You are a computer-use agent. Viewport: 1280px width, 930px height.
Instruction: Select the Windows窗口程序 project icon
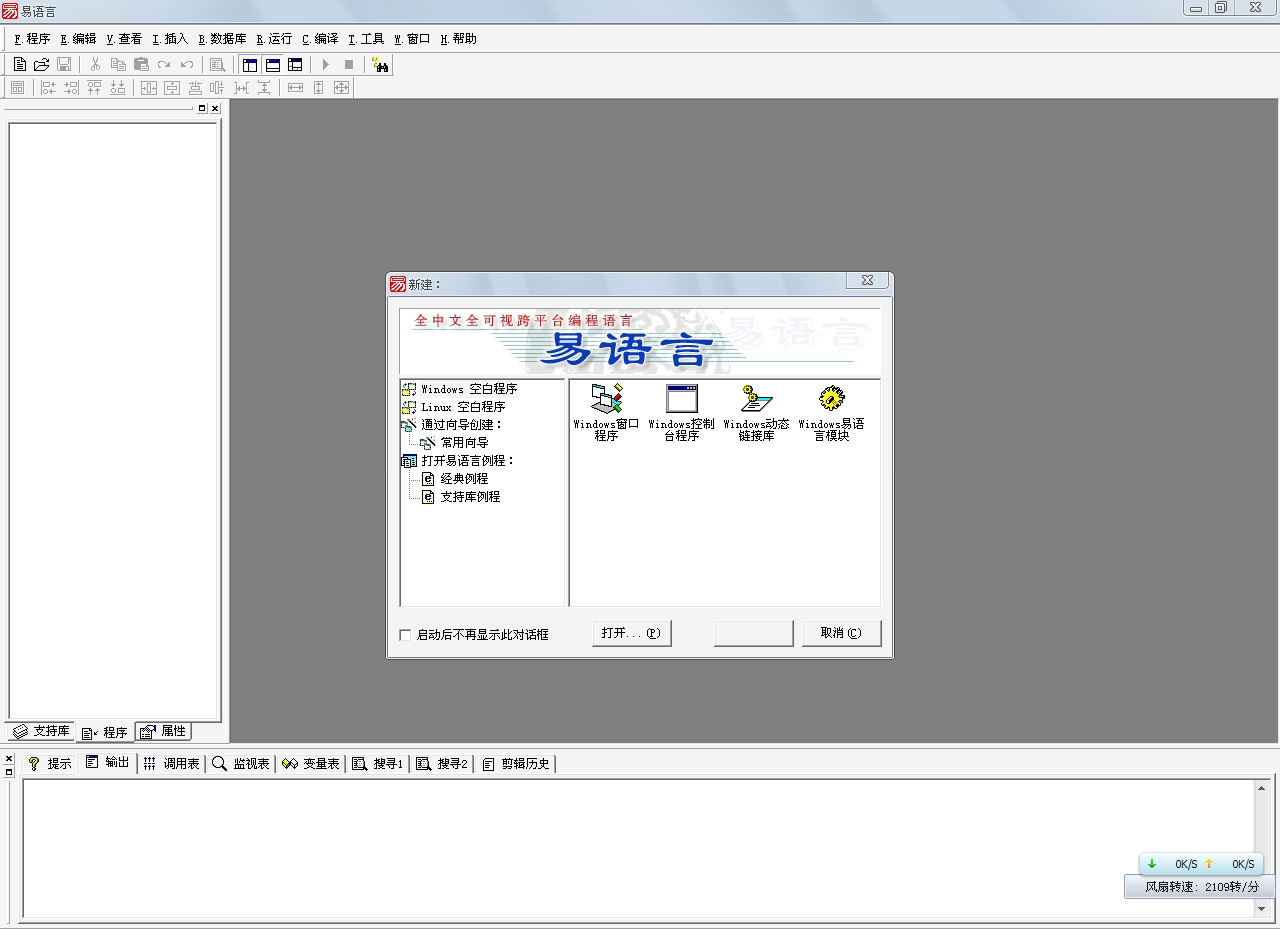tap(606, 412)
